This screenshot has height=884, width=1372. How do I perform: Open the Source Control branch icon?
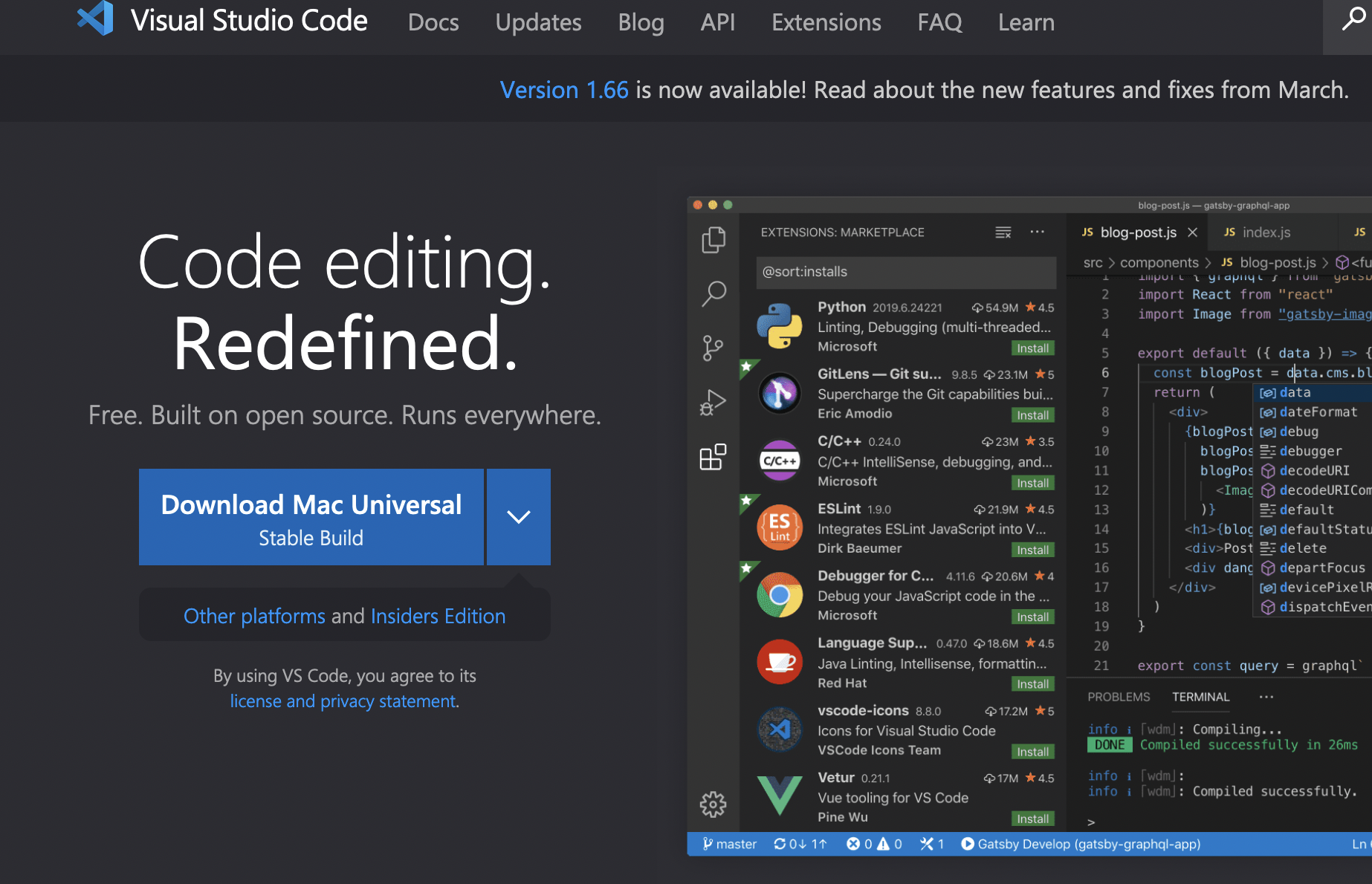click(713, 348)
